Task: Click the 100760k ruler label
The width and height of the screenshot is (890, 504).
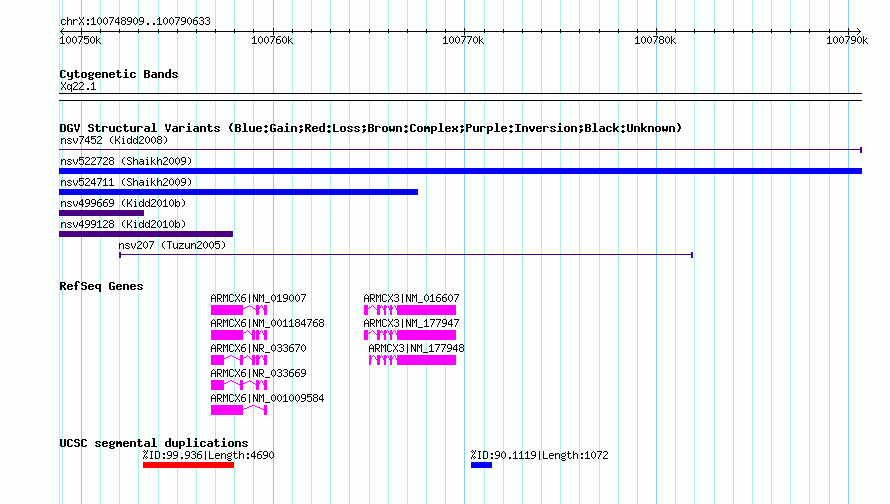Action: click(272, 40)
